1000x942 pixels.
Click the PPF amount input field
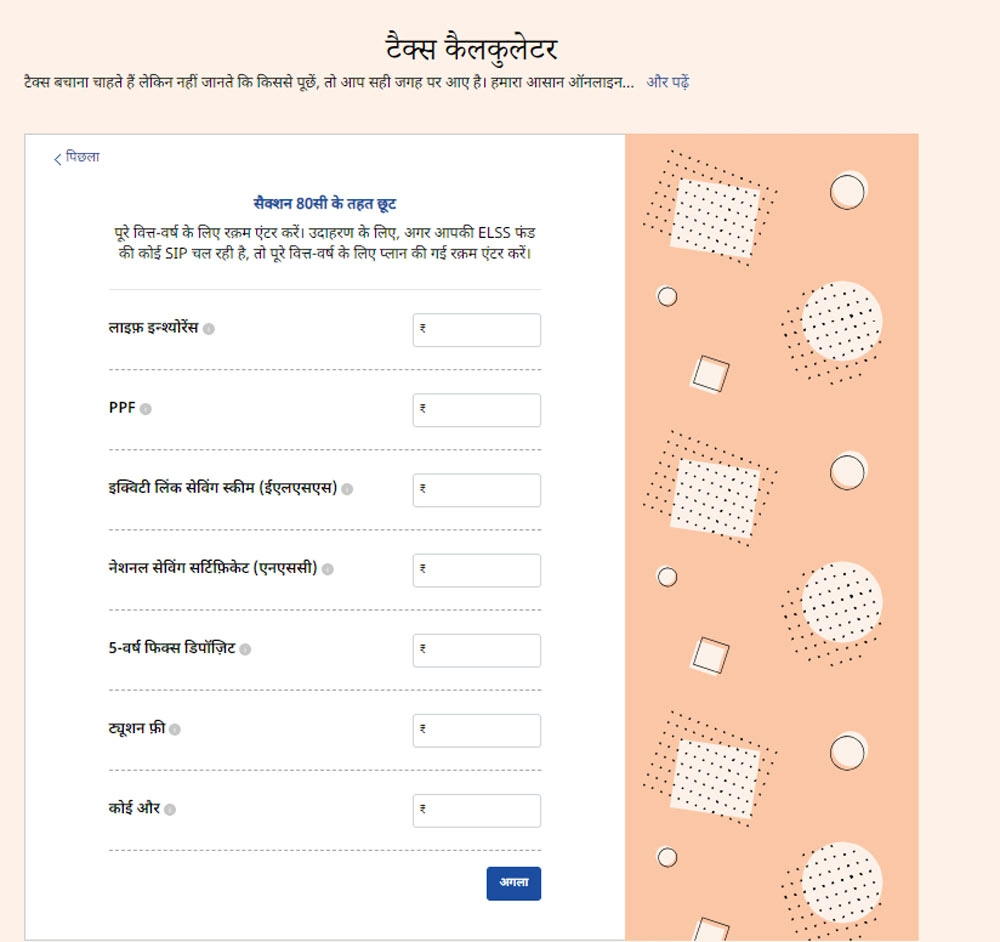(477, 410)
